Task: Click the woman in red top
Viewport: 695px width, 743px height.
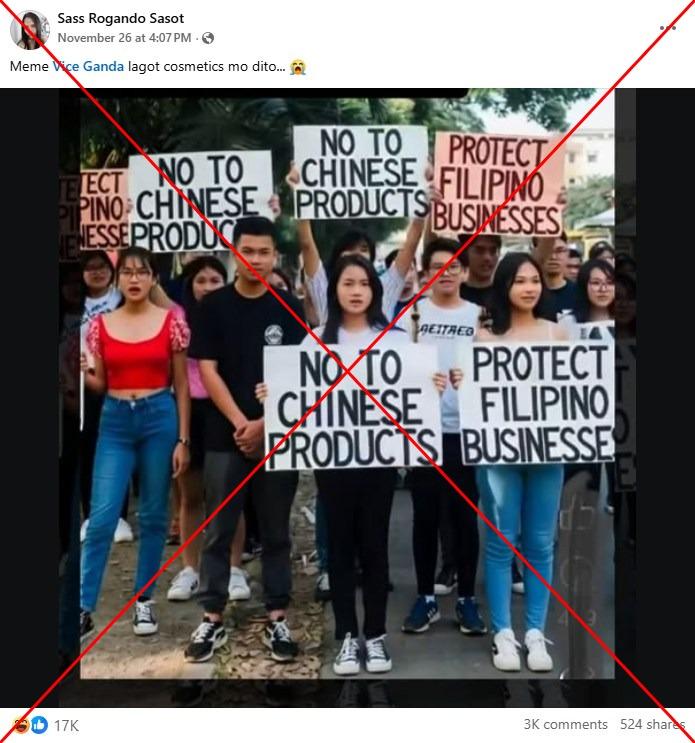Action: coord(135,441)
